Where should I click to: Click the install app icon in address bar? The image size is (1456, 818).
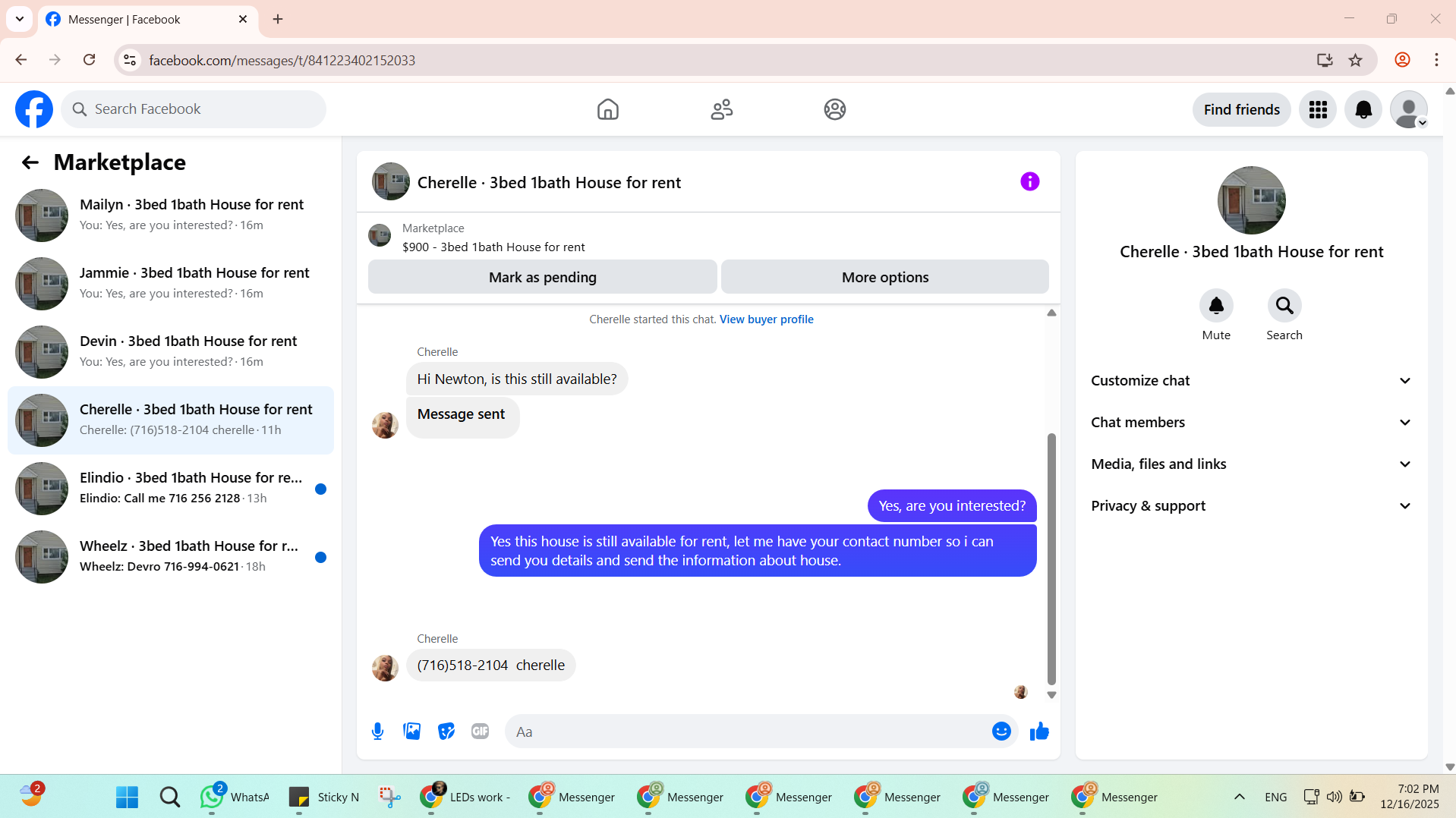[x=1325, y=60]
